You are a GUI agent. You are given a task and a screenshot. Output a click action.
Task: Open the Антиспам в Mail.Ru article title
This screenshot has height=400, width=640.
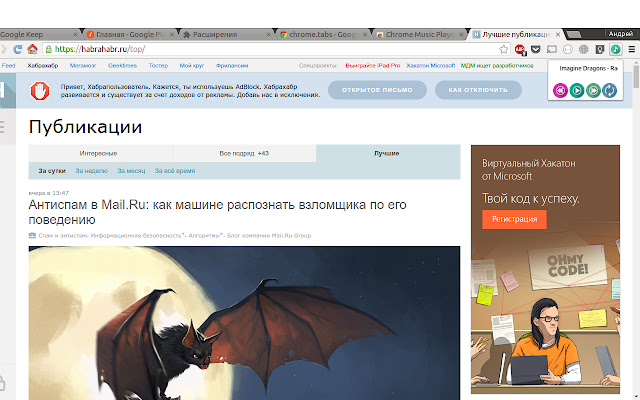pos(217,212)
